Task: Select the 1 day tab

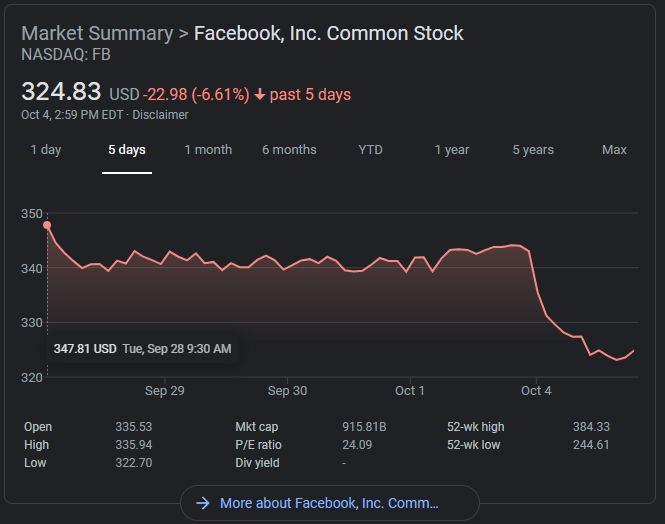Action: pyautogui.click(x=46, y=150)
